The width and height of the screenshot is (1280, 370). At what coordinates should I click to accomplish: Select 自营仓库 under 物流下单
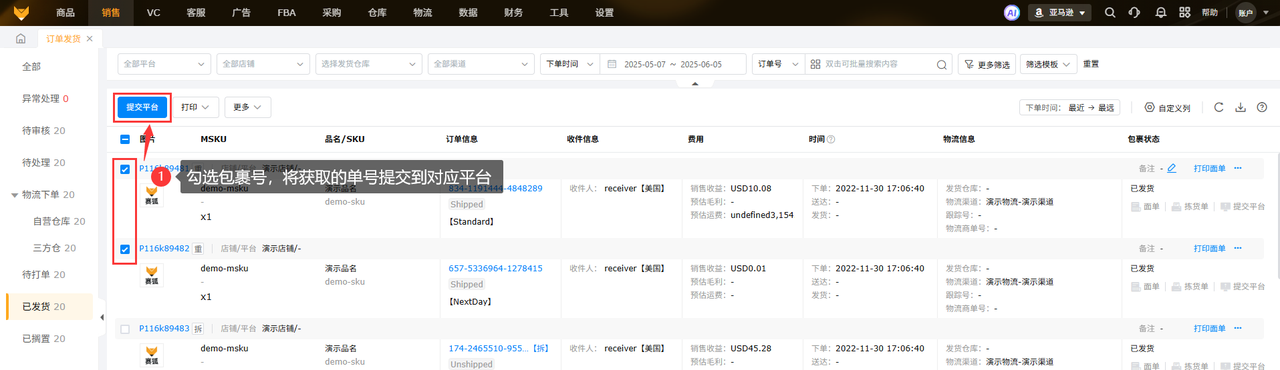(59, 221)
